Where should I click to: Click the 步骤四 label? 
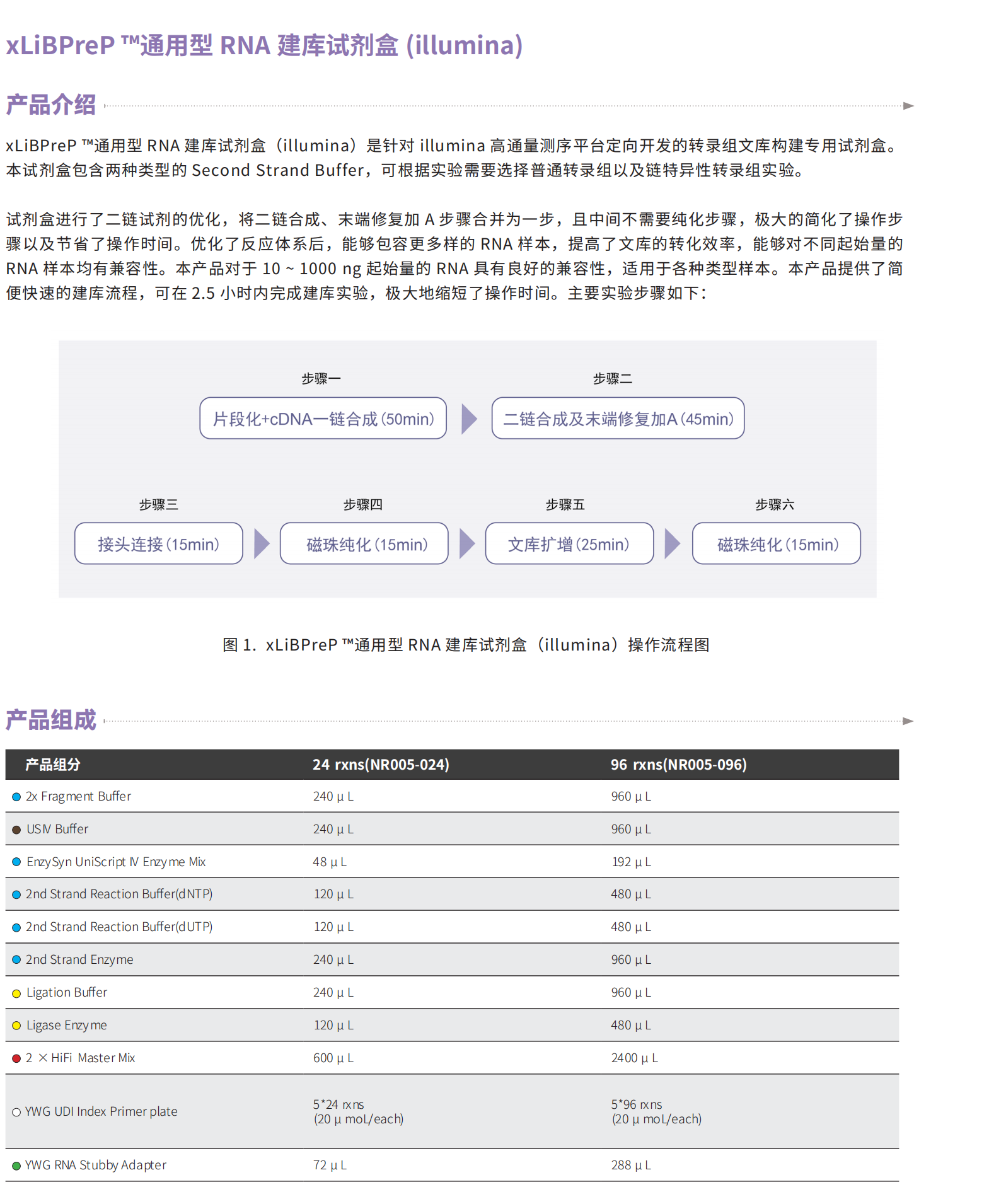click(x=363, y=505)
